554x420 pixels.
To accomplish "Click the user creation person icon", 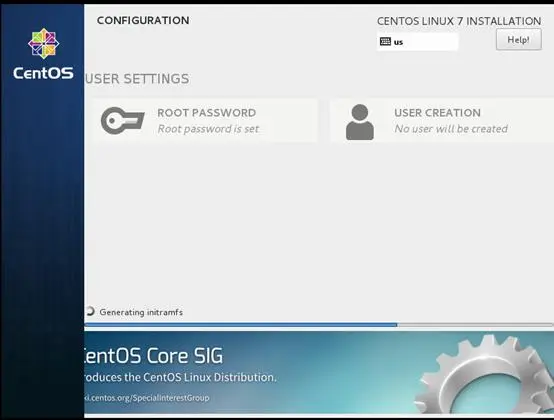I will click(x=360, y=122).
